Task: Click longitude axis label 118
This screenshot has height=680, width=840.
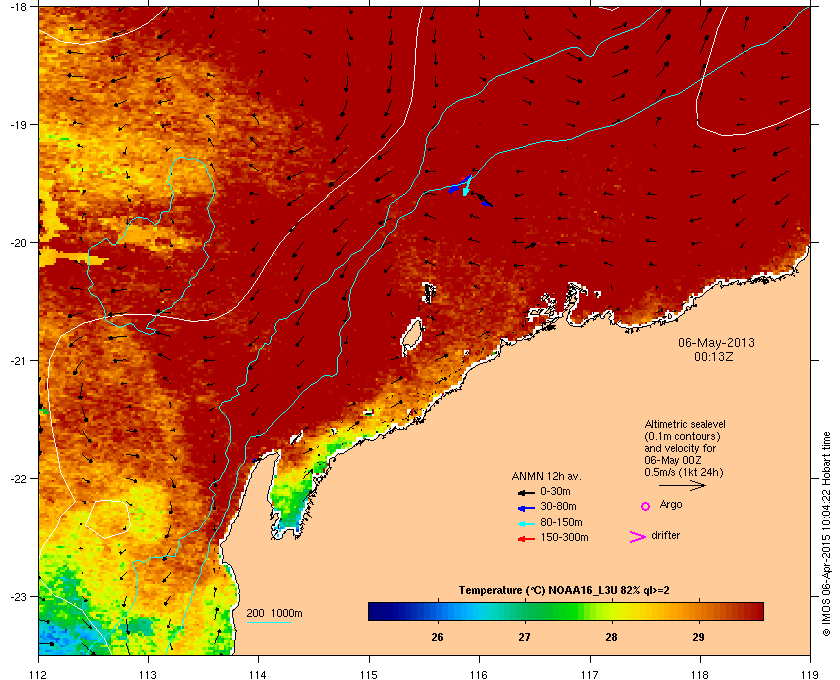Action: pos(700,675)
